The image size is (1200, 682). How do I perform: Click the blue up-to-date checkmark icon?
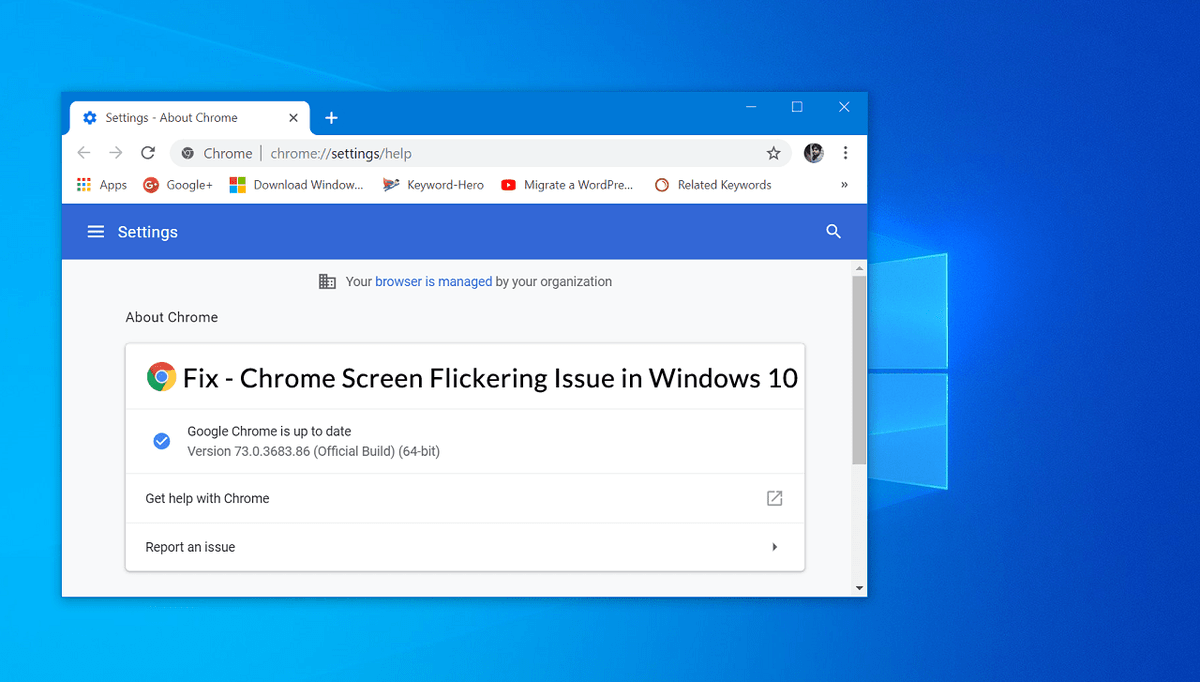161,441
